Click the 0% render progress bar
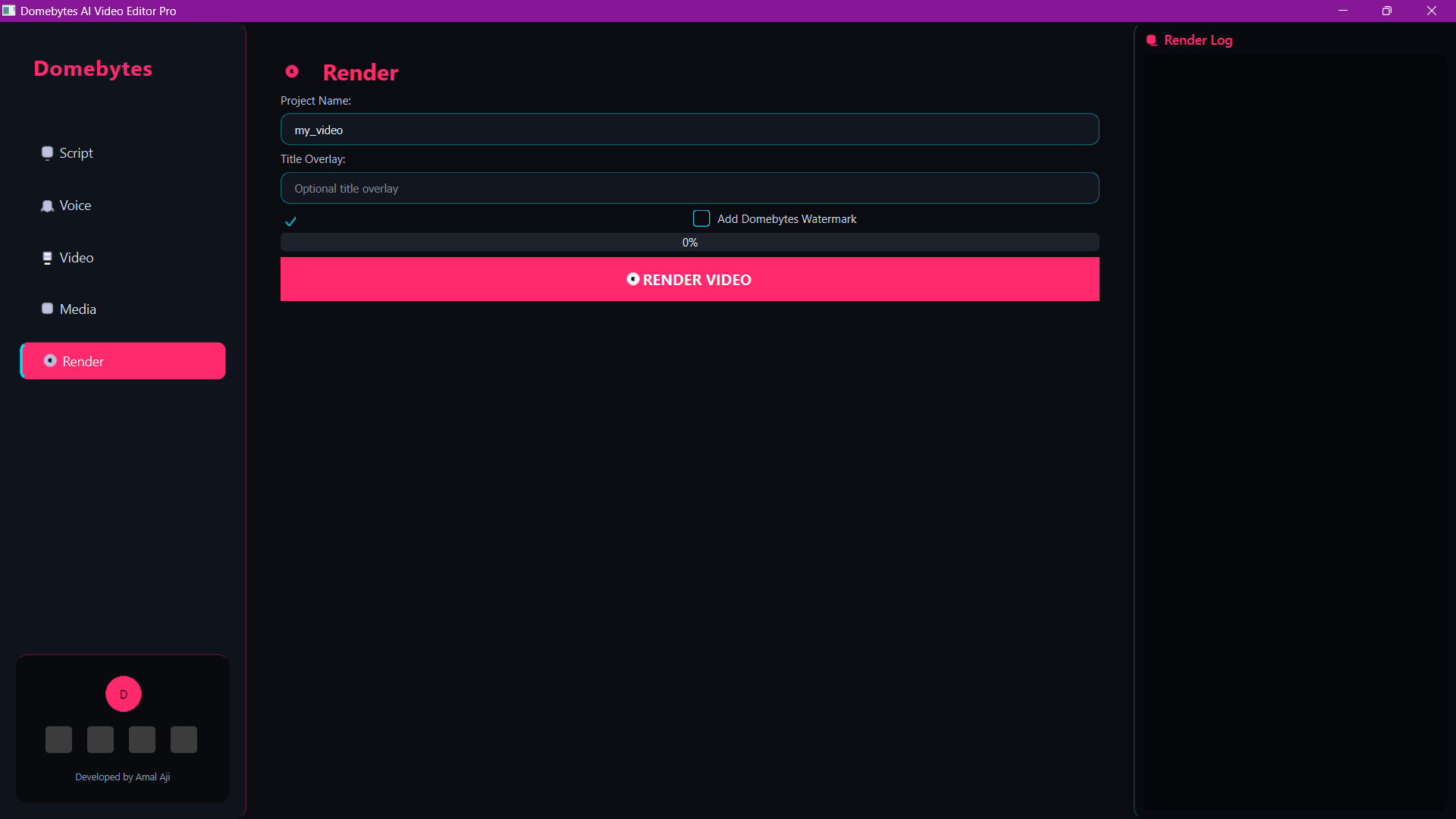The image size is (1456, 819). coord(689,242)
